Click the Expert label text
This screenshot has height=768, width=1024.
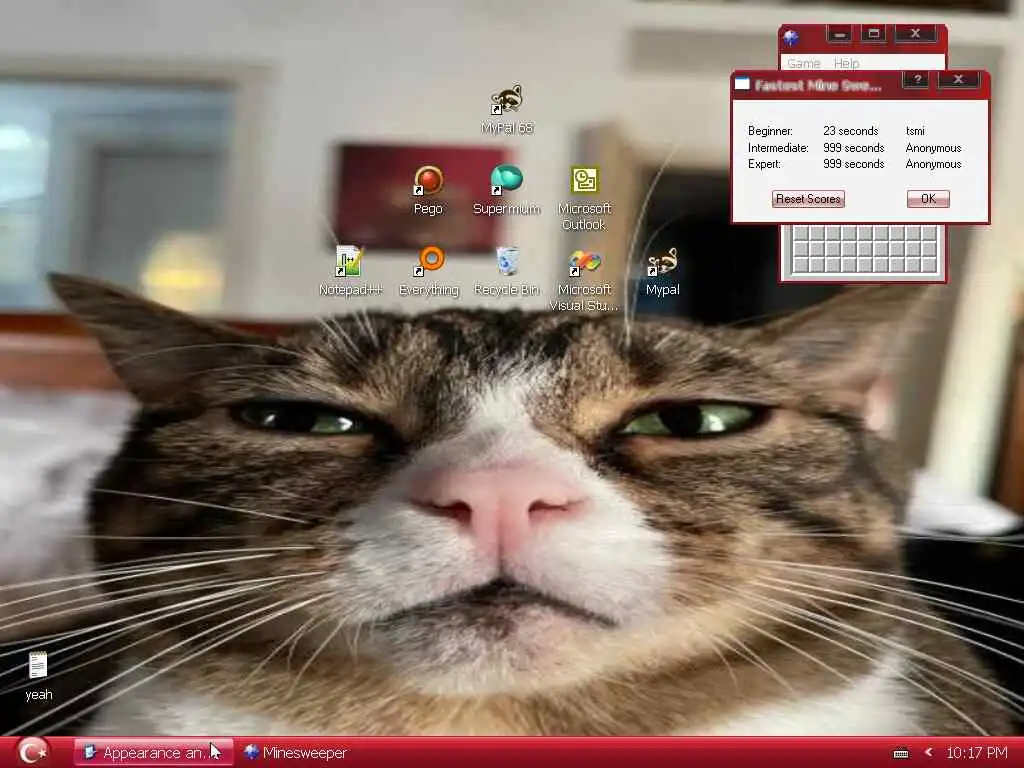pyautogui.click(x=764, y=164)
